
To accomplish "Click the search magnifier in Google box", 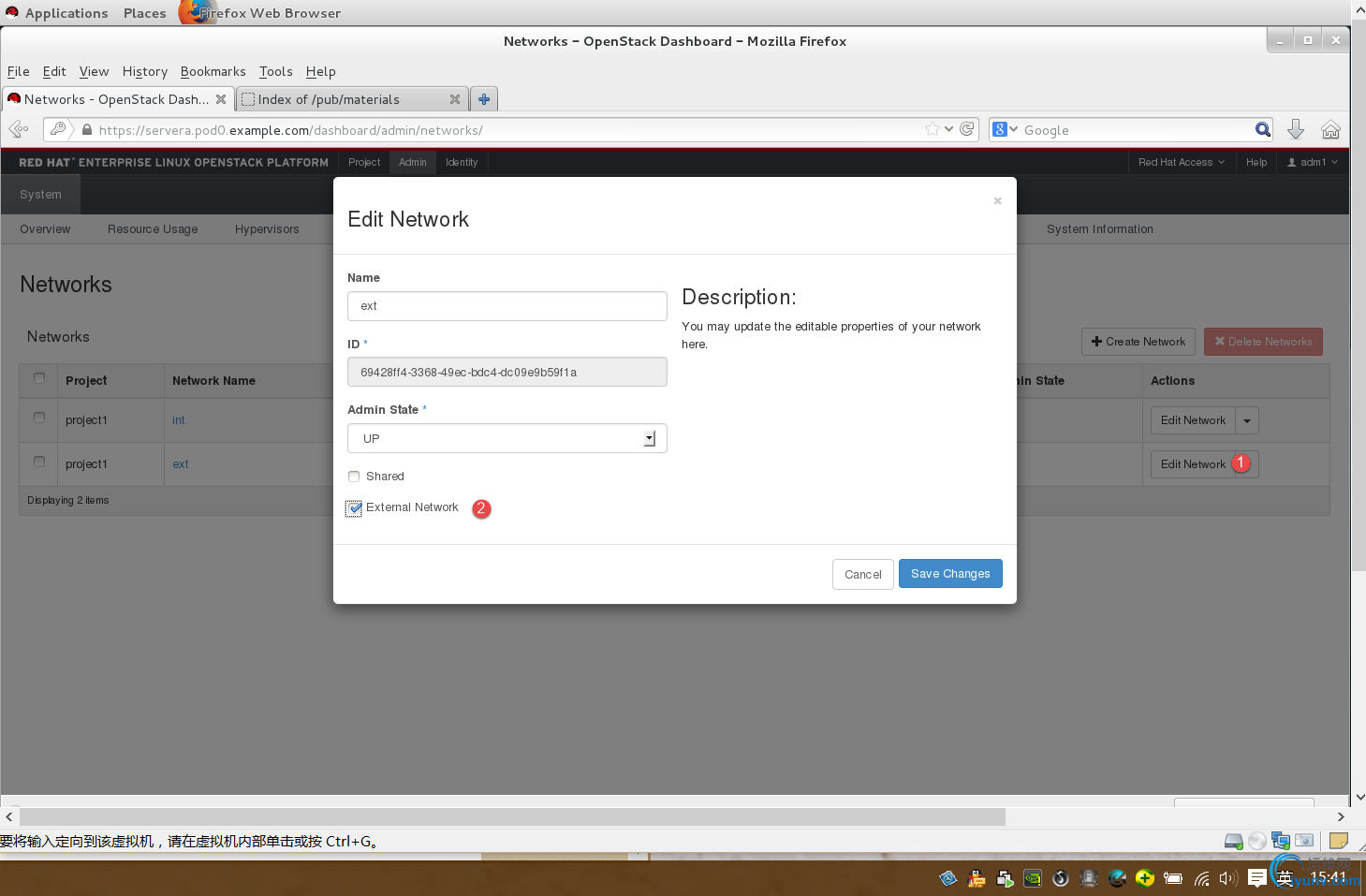I will pyautogui.click(x=1263, y=129).
